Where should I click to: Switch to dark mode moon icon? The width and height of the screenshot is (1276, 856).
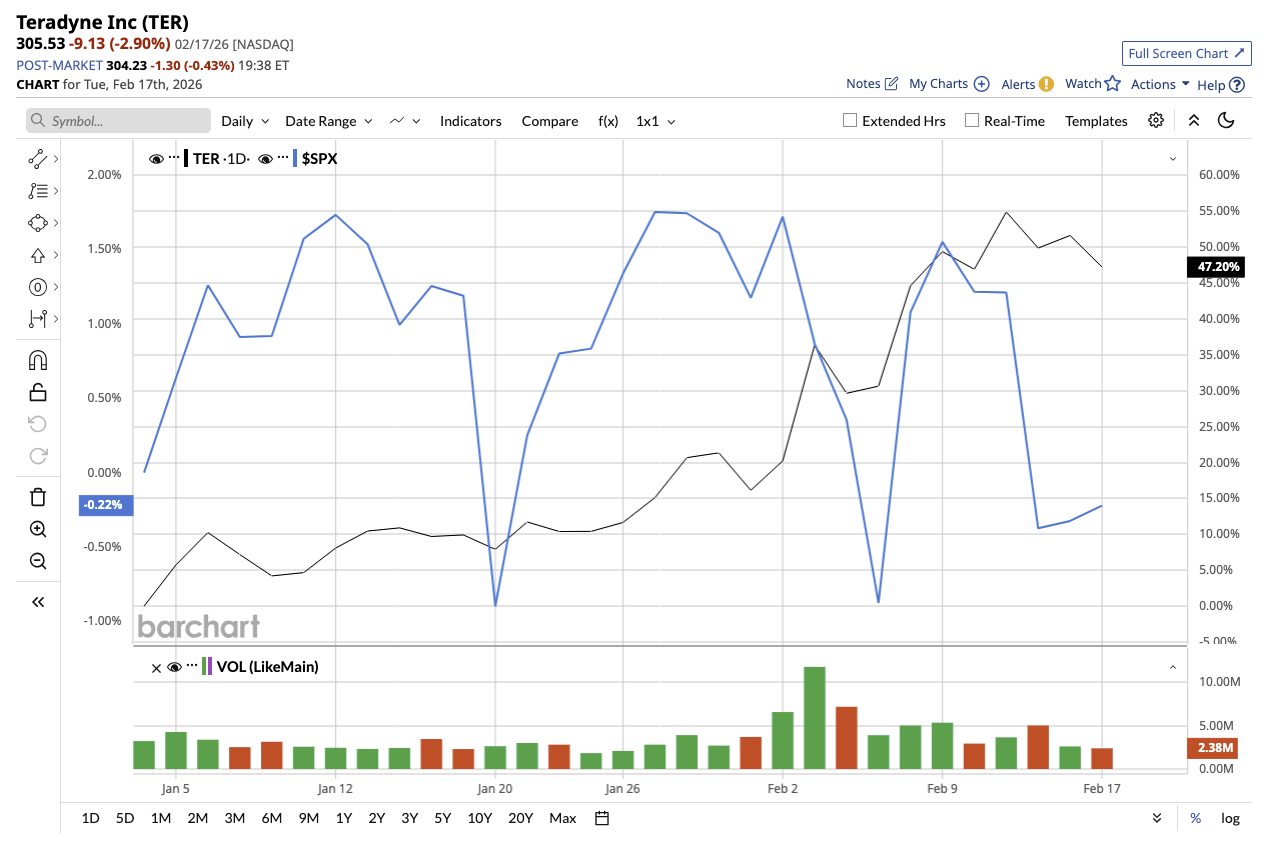1227,120
